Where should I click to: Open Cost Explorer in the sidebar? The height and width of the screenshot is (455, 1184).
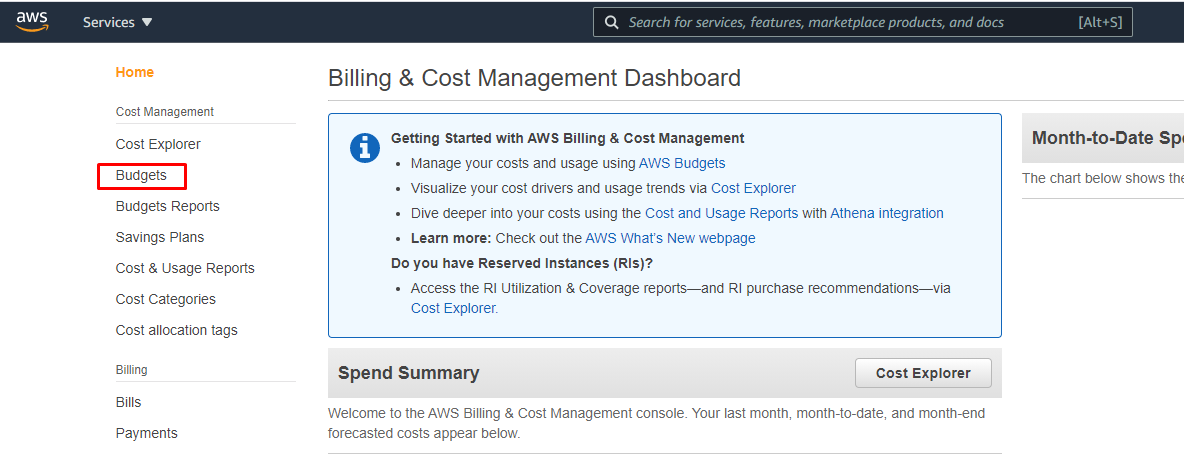(x=158, y=144)
